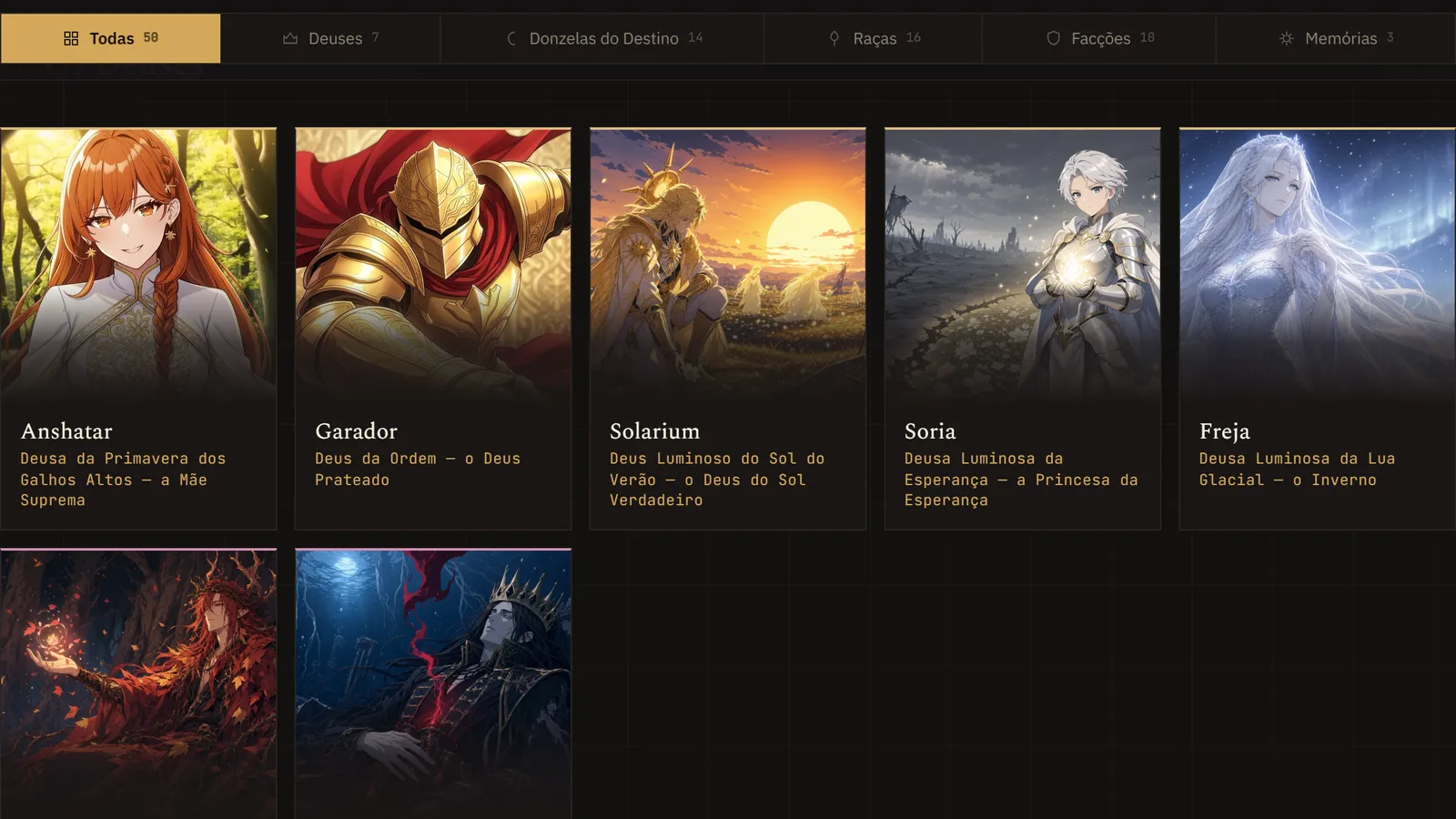Select the Soria silver armor portrait
Viewport: 1456px width, 819px height.
[1023, 264]
